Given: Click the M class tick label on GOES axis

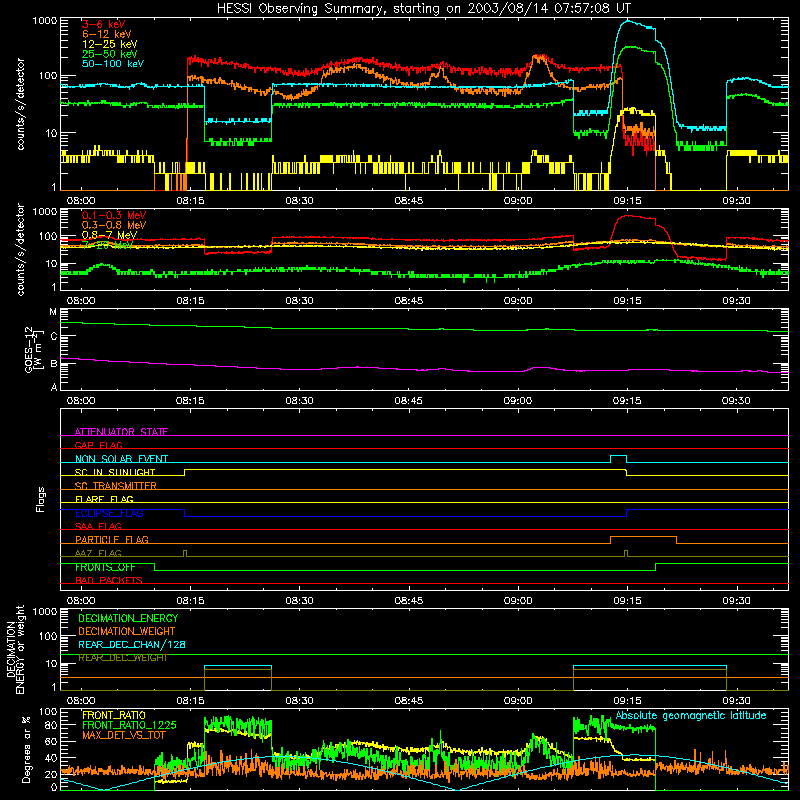Looking at the screenshot, I should (53, 312).
